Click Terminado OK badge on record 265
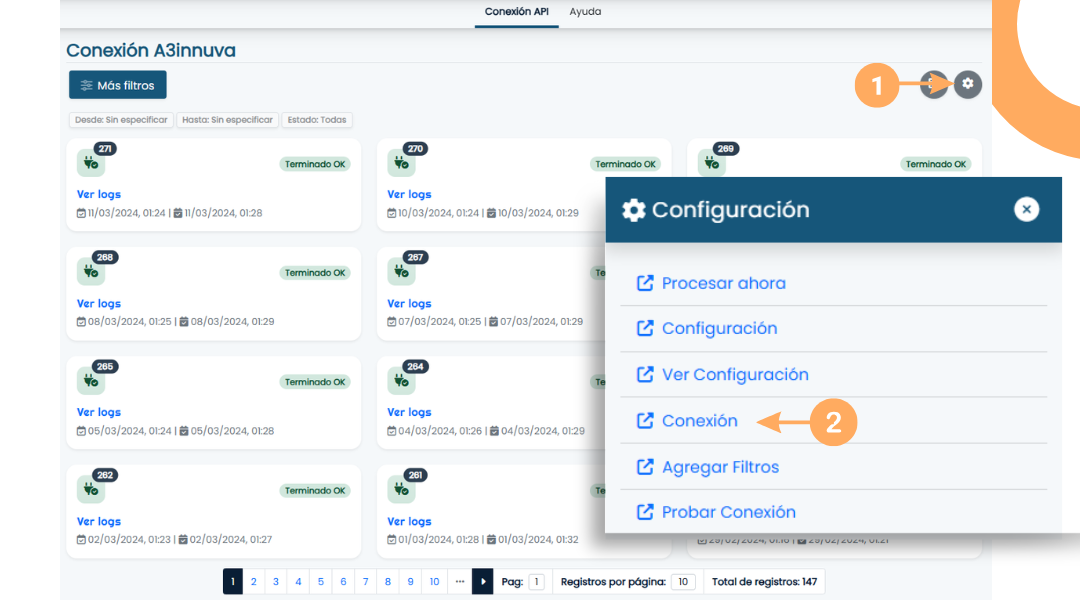 (315, 382)
